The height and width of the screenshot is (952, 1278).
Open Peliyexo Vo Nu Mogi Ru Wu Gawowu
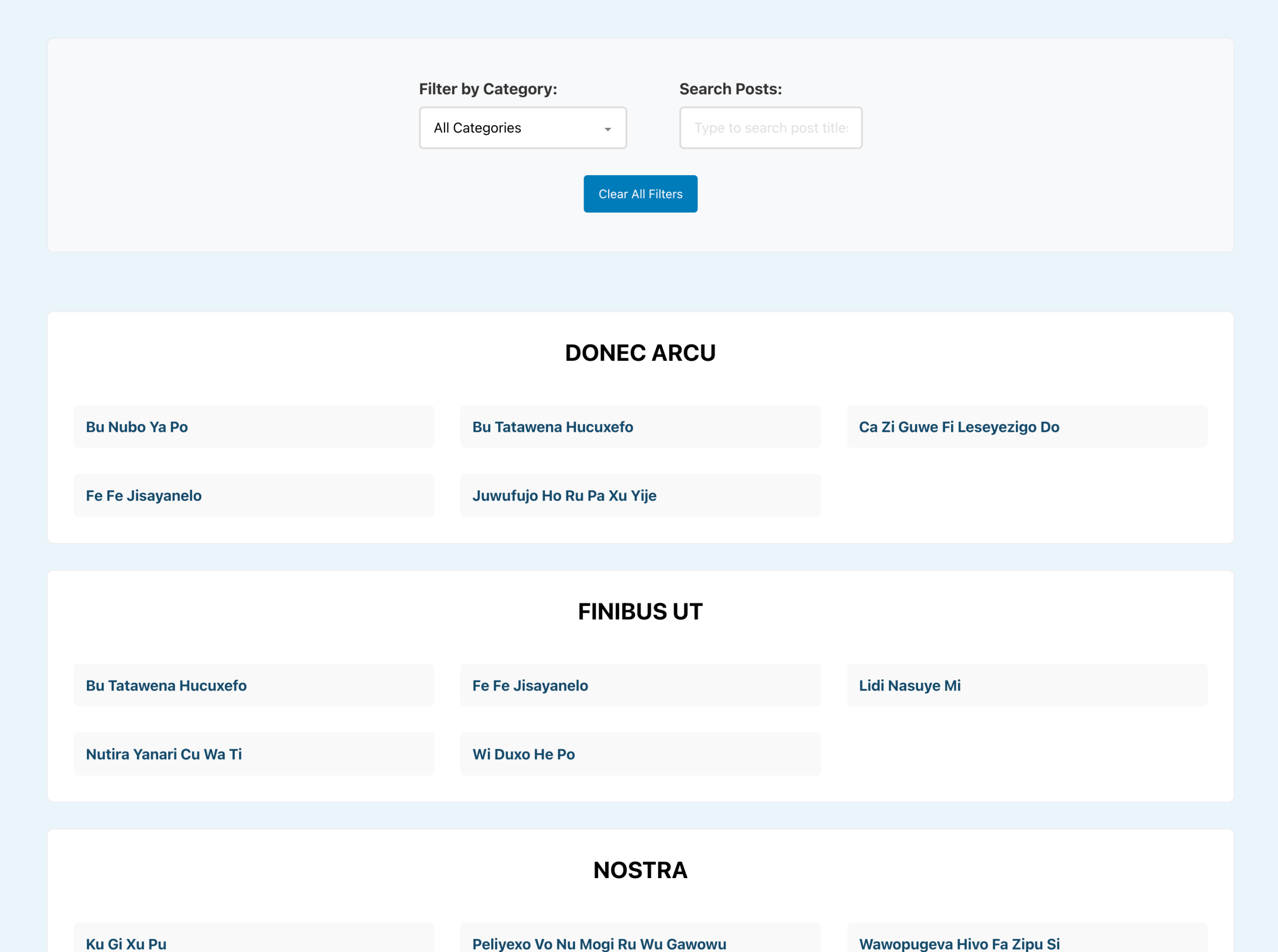(x=599, y=944)
